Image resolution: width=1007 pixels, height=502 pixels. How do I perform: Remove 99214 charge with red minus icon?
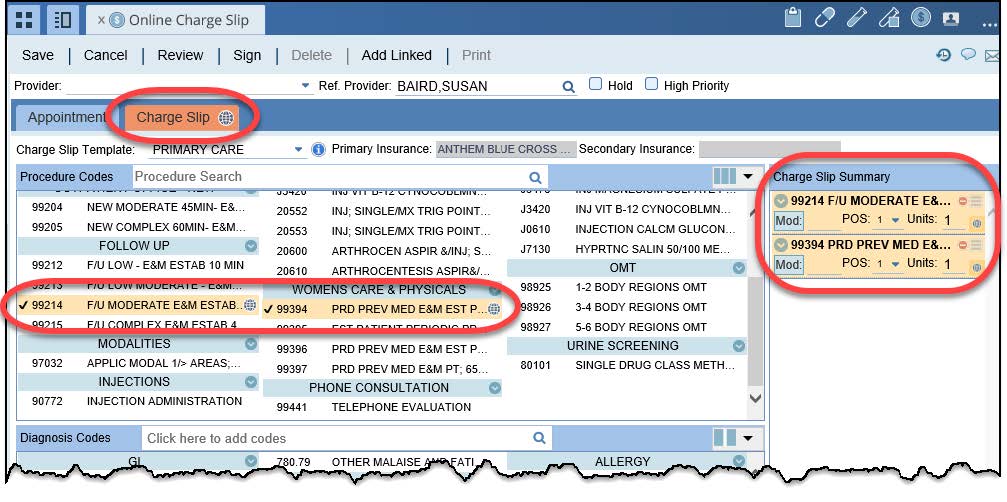pyautogui.click(x=963, y=201)
